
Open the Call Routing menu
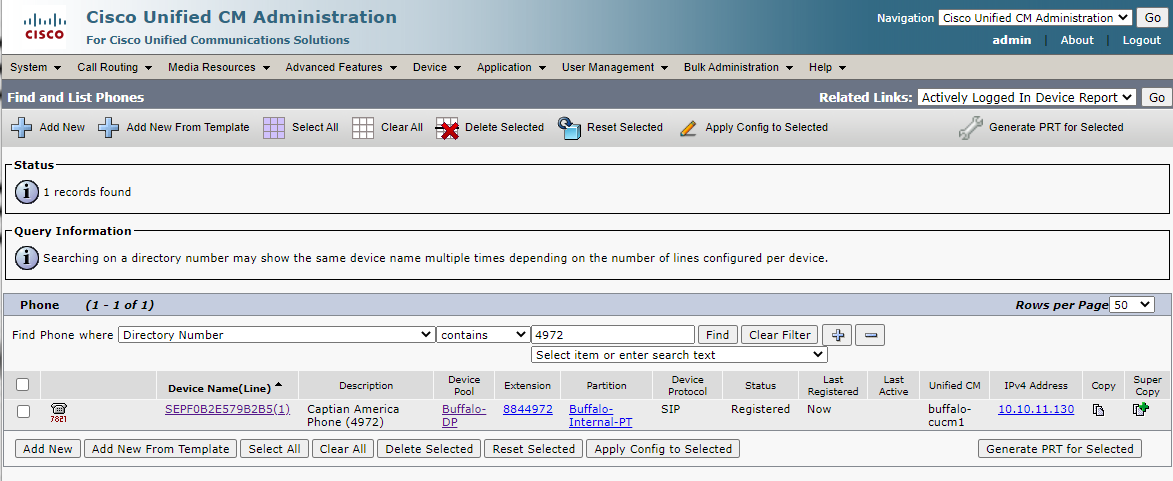114,67
